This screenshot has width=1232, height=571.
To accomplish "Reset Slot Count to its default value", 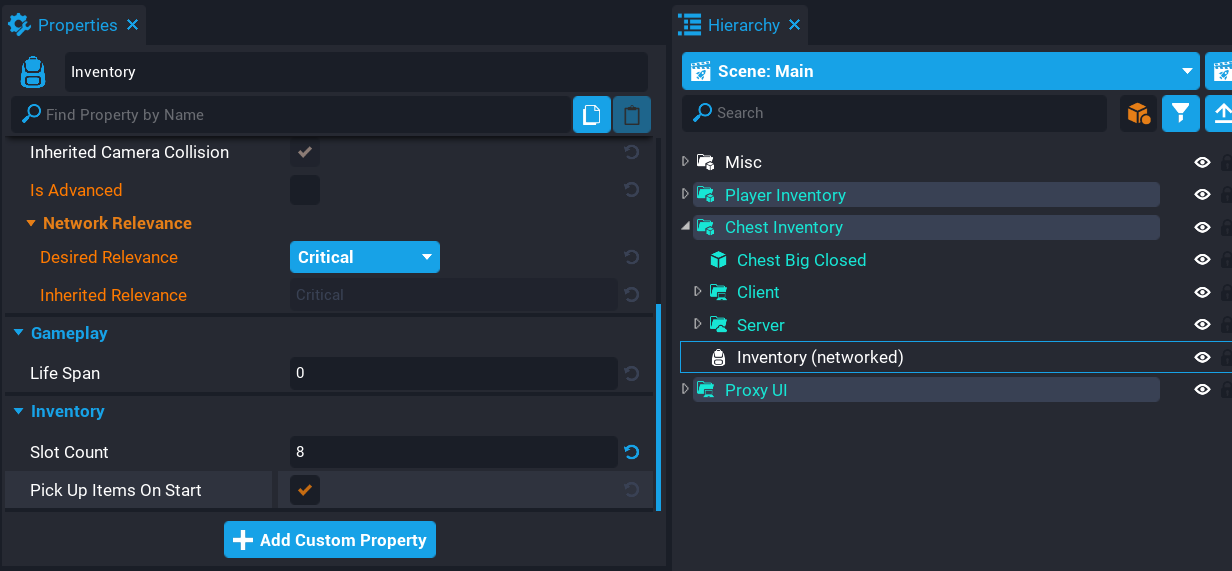I will (x=632, y=452).
